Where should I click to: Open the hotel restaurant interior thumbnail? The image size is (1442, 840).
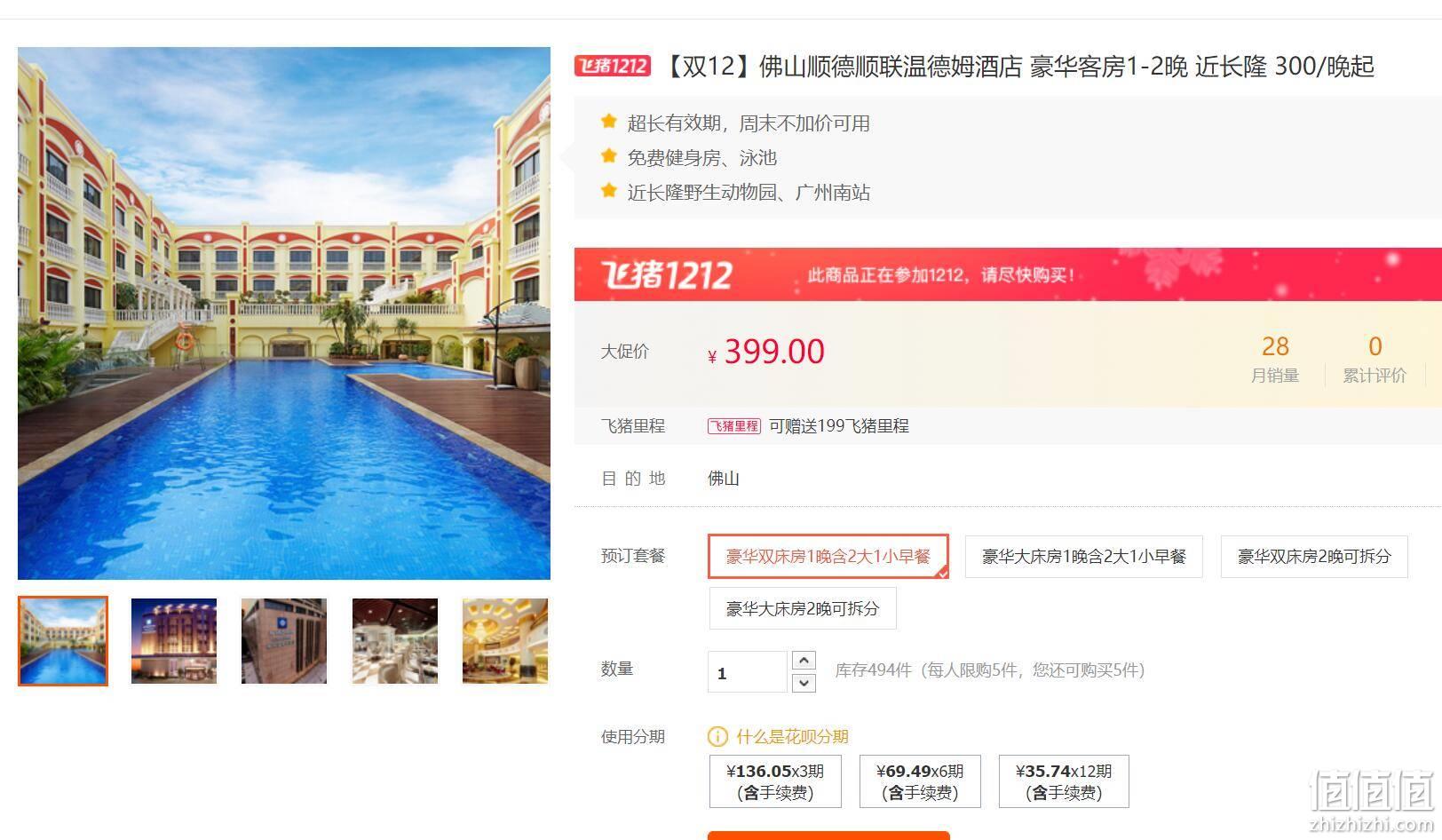pyautogui.click(x=395, y=641)
